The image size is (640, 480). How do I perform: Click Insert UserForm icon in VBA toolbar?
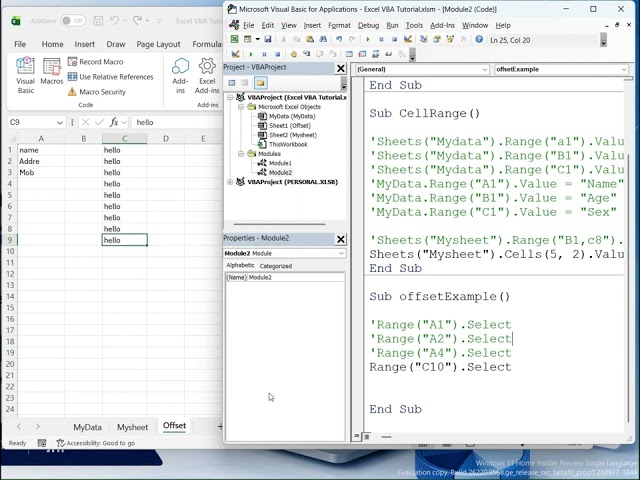[247, 39]
